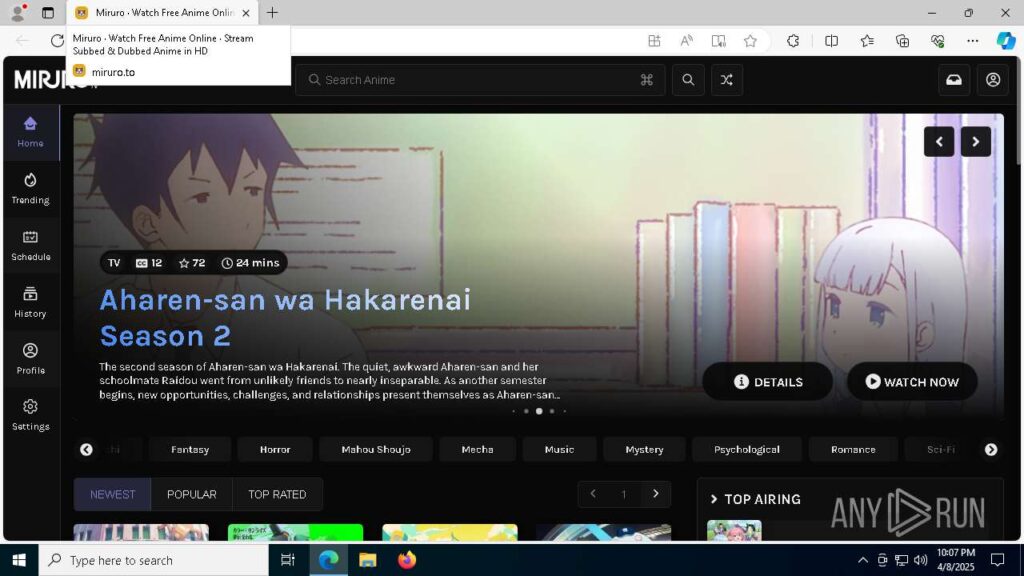Click the random anime shuffle icon

coord(727,80)
